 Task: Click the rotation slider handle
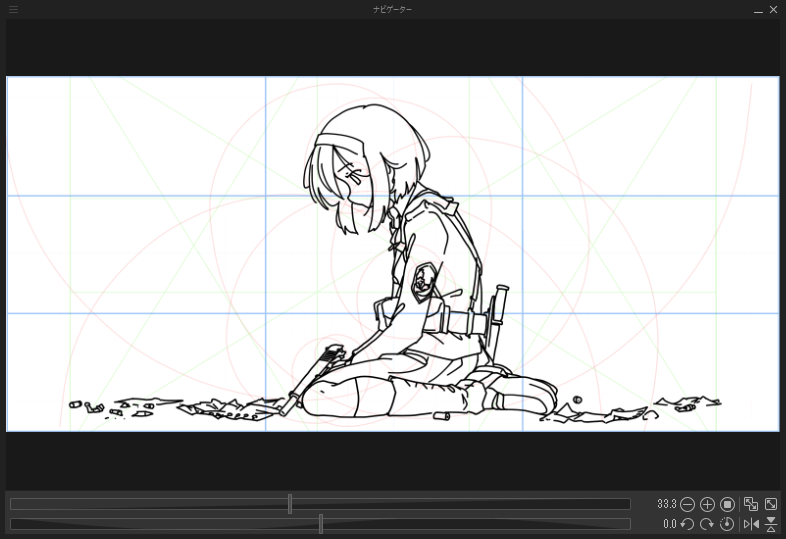pyautogui.click(x=321, y=524)
